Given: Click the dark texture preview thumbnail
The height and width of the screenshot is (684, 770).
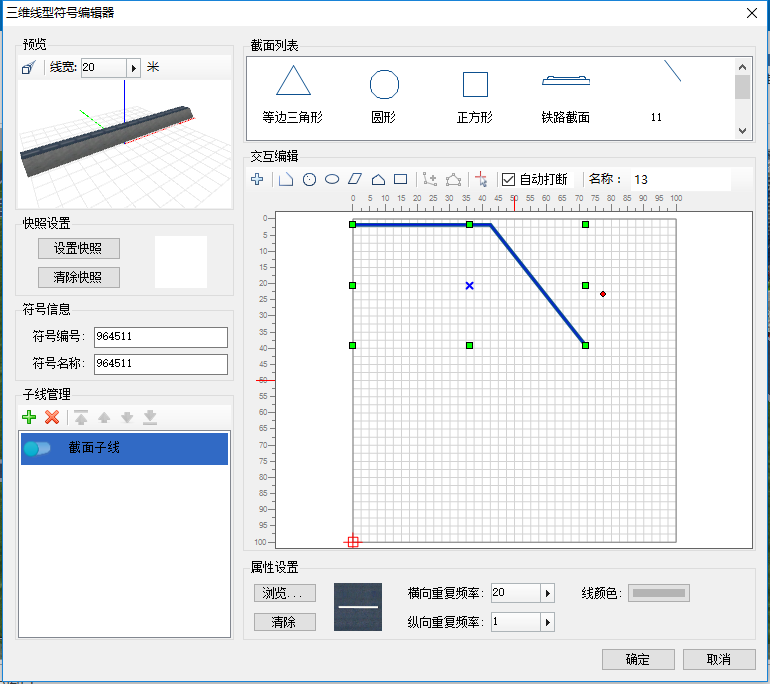Looking at the screenshot, I should pos(358,607).
